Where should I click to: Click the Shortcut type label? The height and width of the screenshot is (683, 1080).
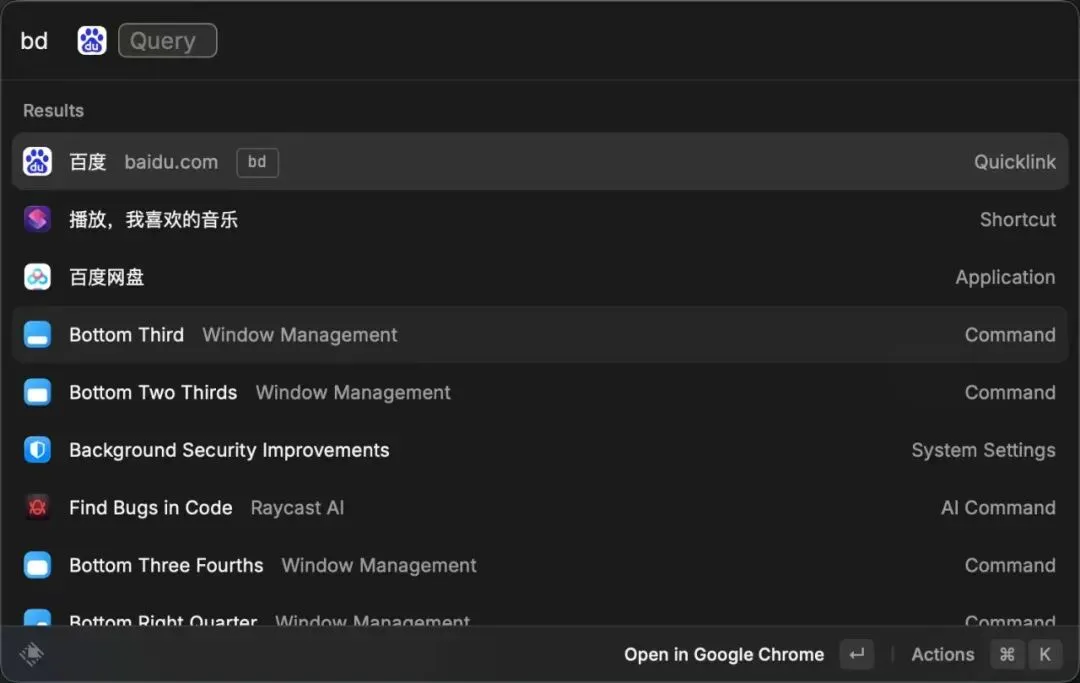pos(1018,220)
